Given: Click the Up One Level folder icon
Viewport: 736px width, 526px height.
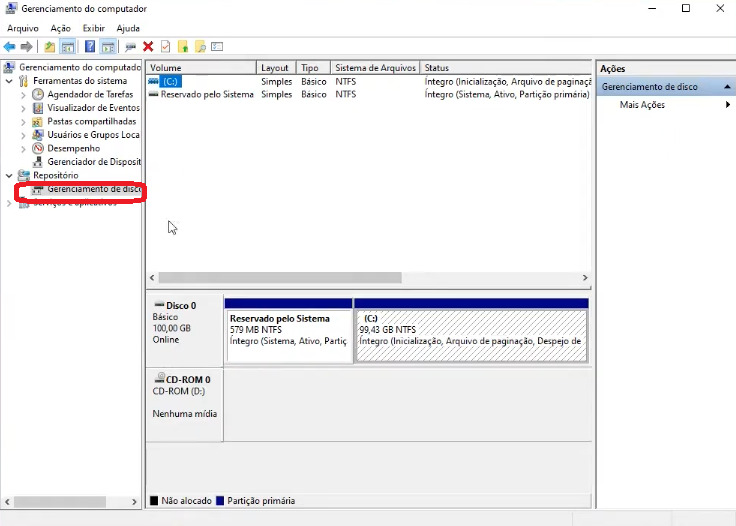Looking at the screenshot, I should pyautogui.click(x=49, y=46).
